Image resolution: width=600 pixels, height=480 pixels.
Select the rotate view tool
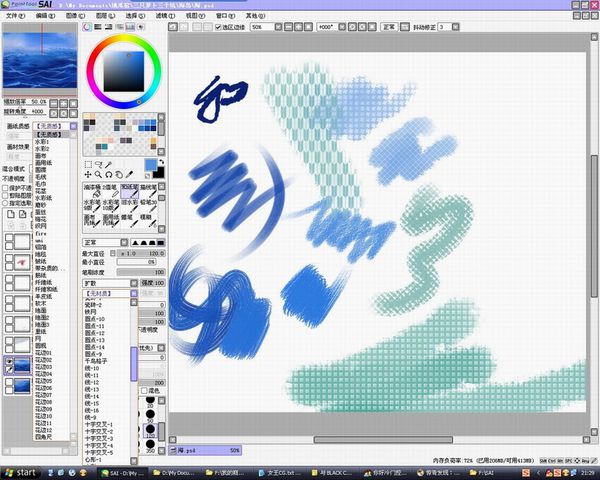pos(109,175)
